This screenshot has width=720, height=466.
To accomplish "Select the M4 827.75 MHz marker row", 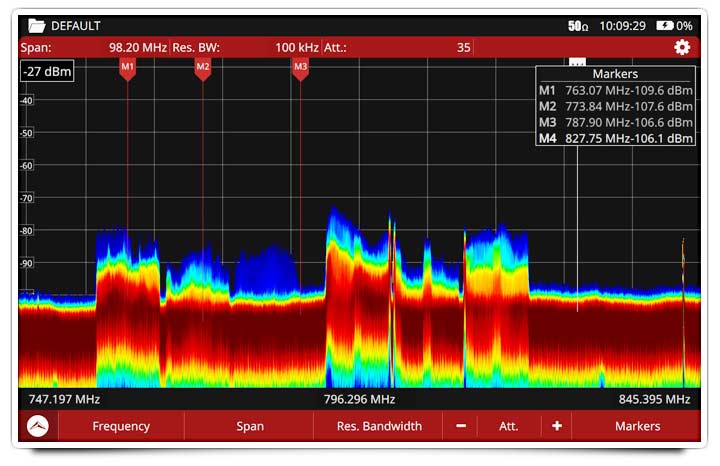I will (615, 138).
